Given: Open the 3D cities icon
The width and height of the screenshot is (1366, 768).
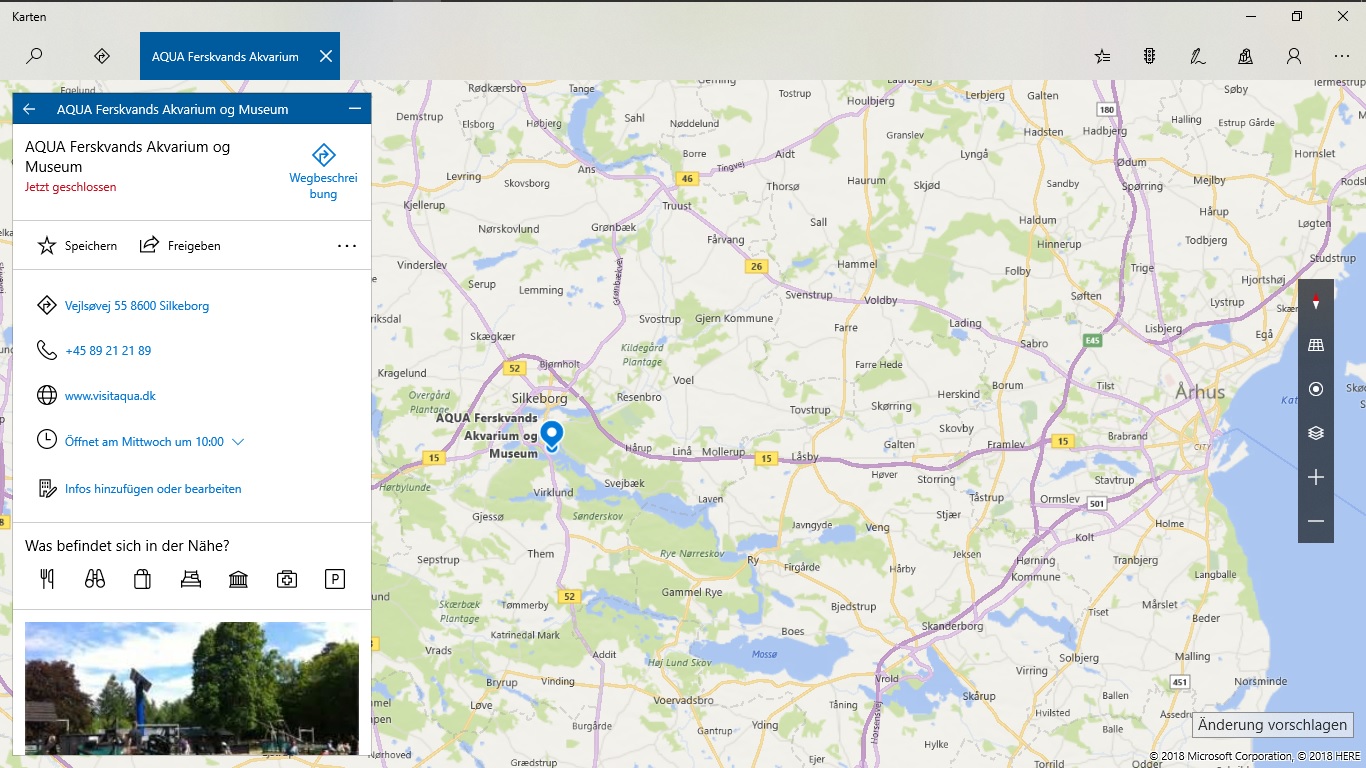Looking at the screenshot, I should [1245, 56].
